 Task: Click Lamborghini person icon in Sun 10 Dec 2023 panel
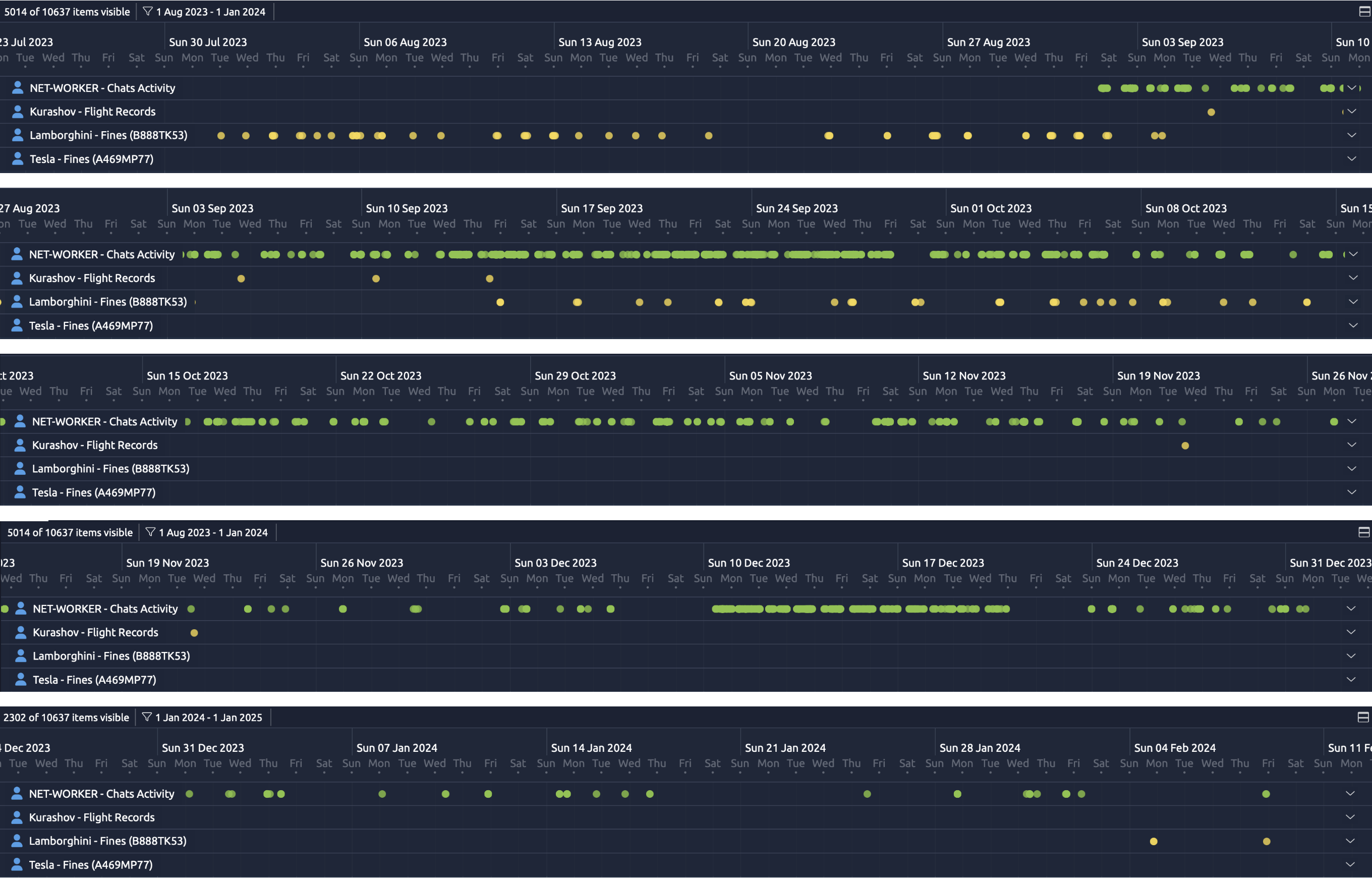click(x=21, y=655)
